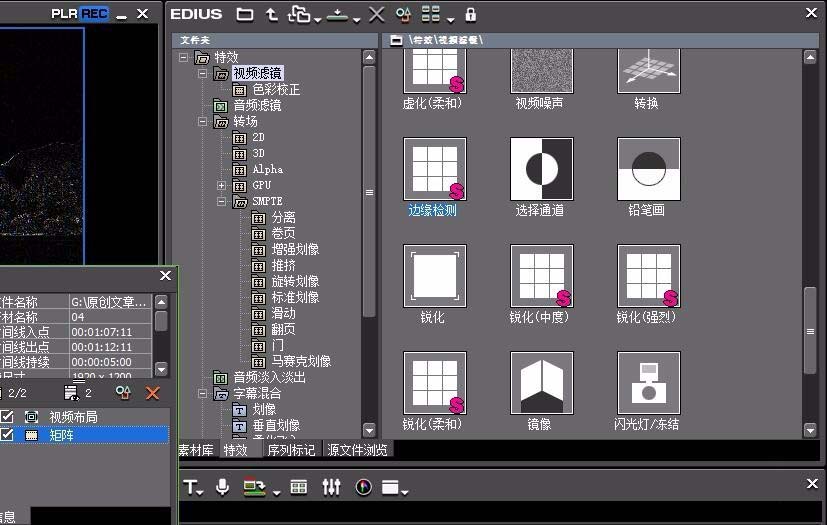Image resolution: width=827 pixels, height=525 pixels.
Task: Click the layouter grid icon in lower toolbar
Action: click(x=299, y=487)
